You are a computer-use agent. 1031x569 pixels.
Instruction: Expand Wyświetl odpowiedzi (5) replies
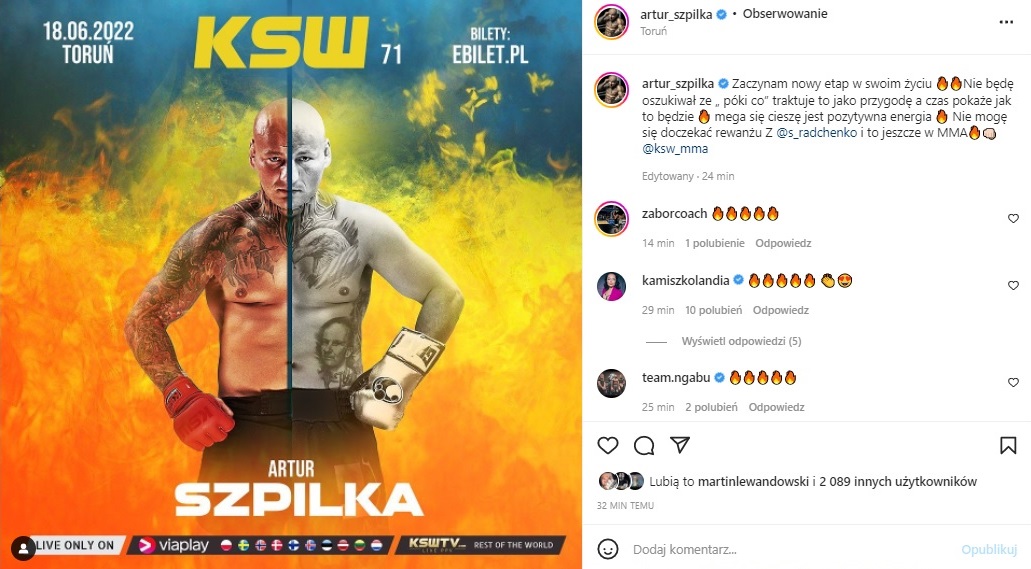click(x=741, y=341)
